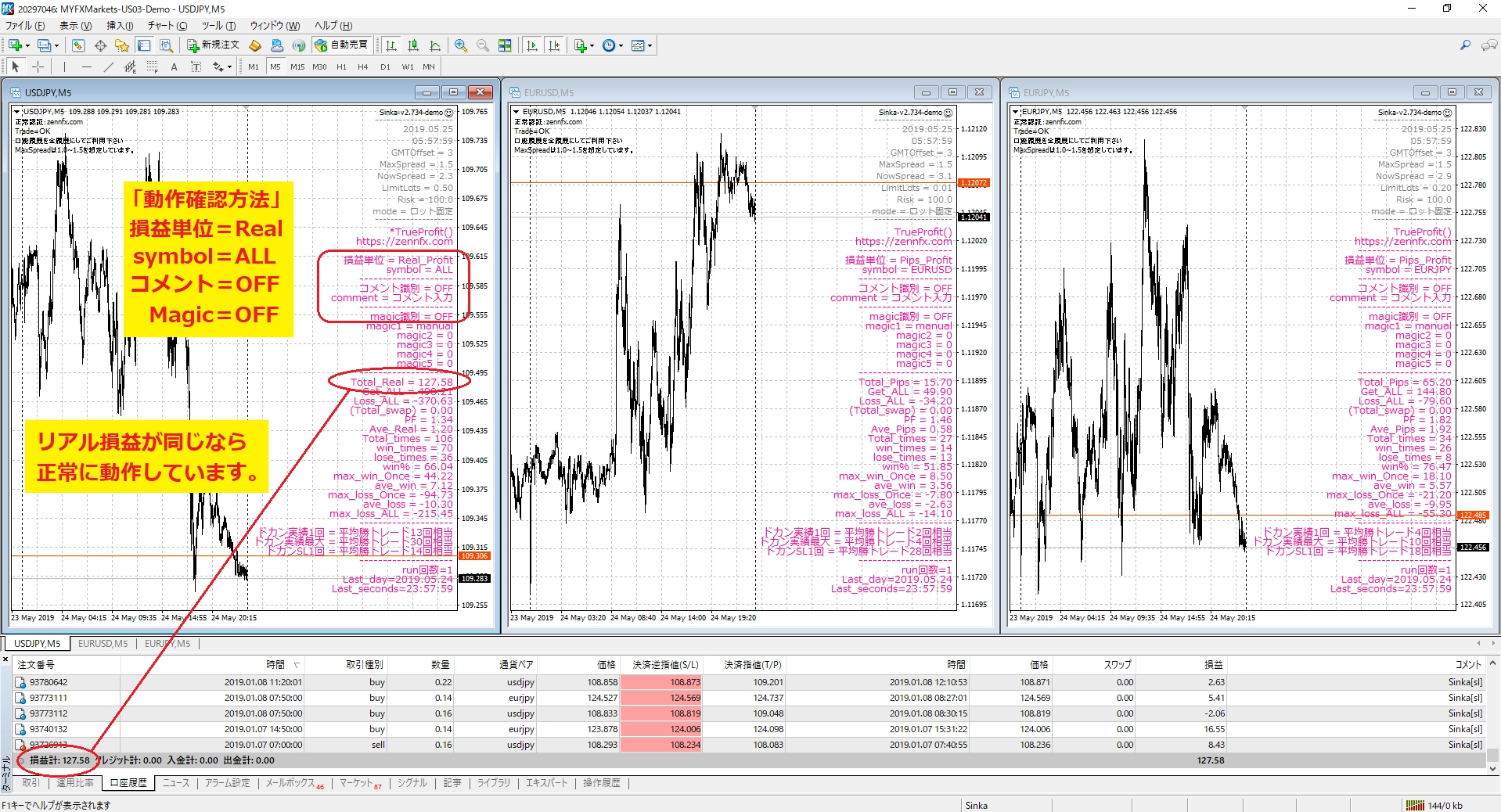Viewport: 1501px width, 812px height.
Task: Click the Tile Windows icon
Action: coord(505,45)
